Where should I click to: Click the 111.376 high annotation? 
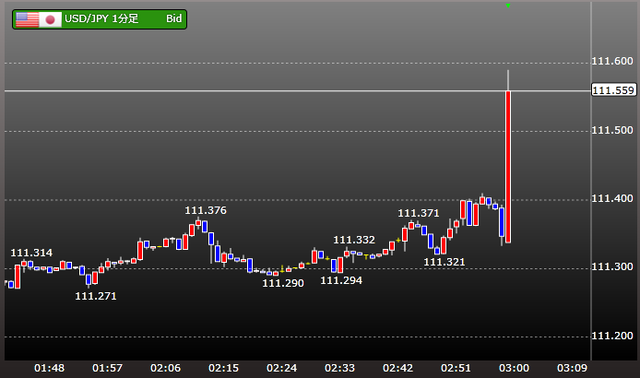(206, 211)
